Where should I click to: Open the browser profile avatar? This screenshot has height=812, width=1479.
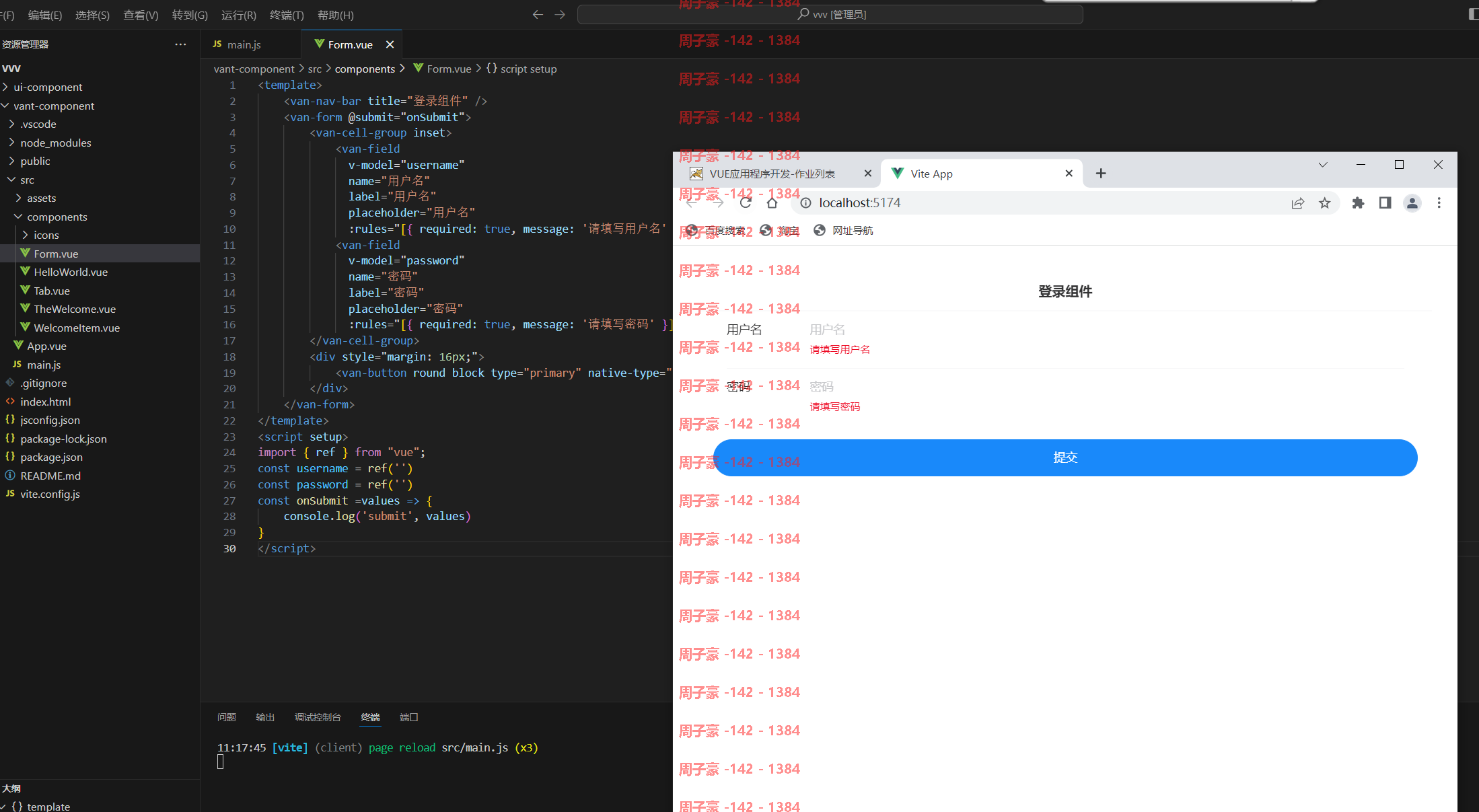tap(1412, 202)
